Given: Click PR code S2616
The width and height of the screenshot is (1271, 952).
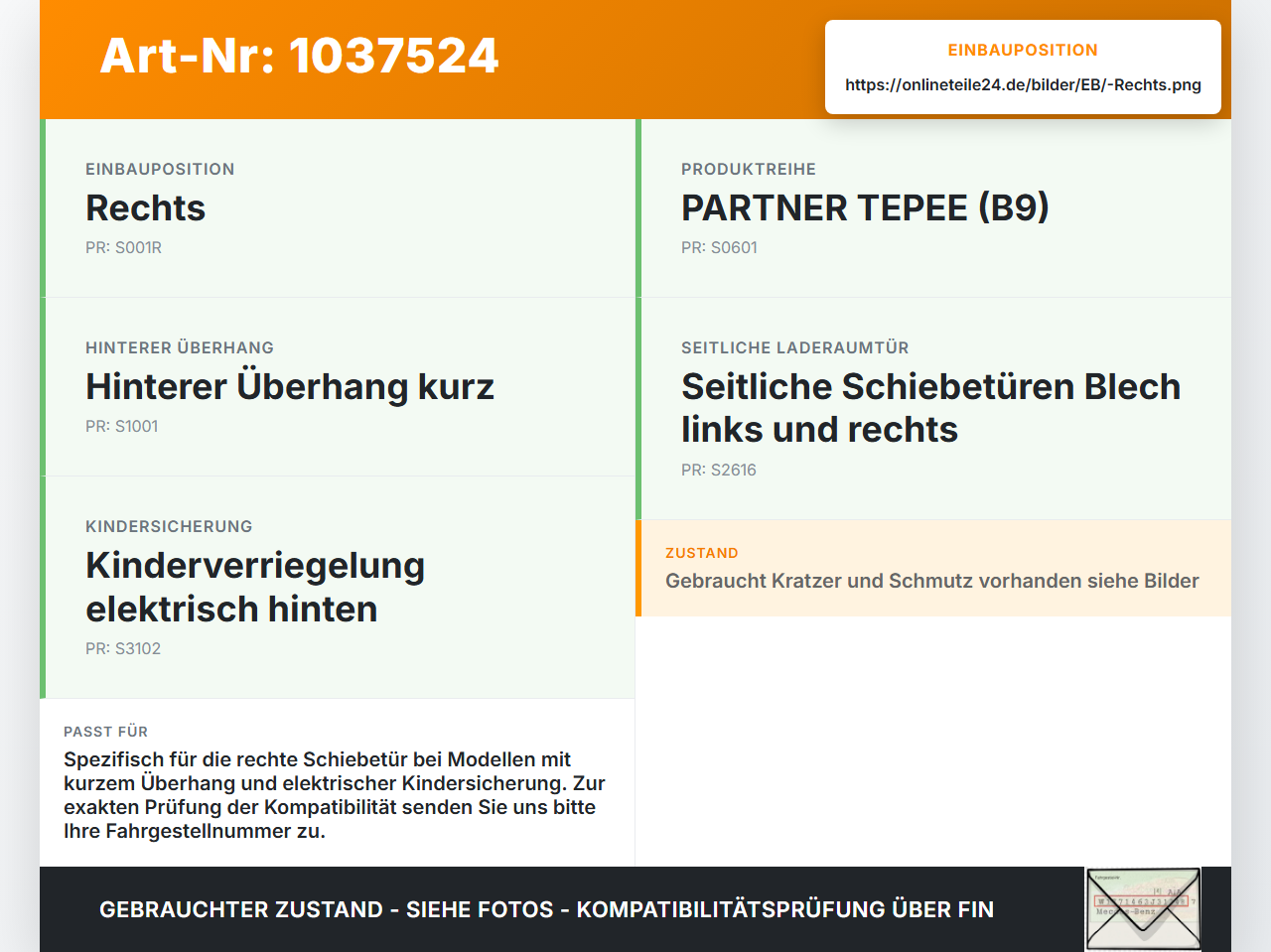Looking at the screenshot, I should tap(719, 470).
